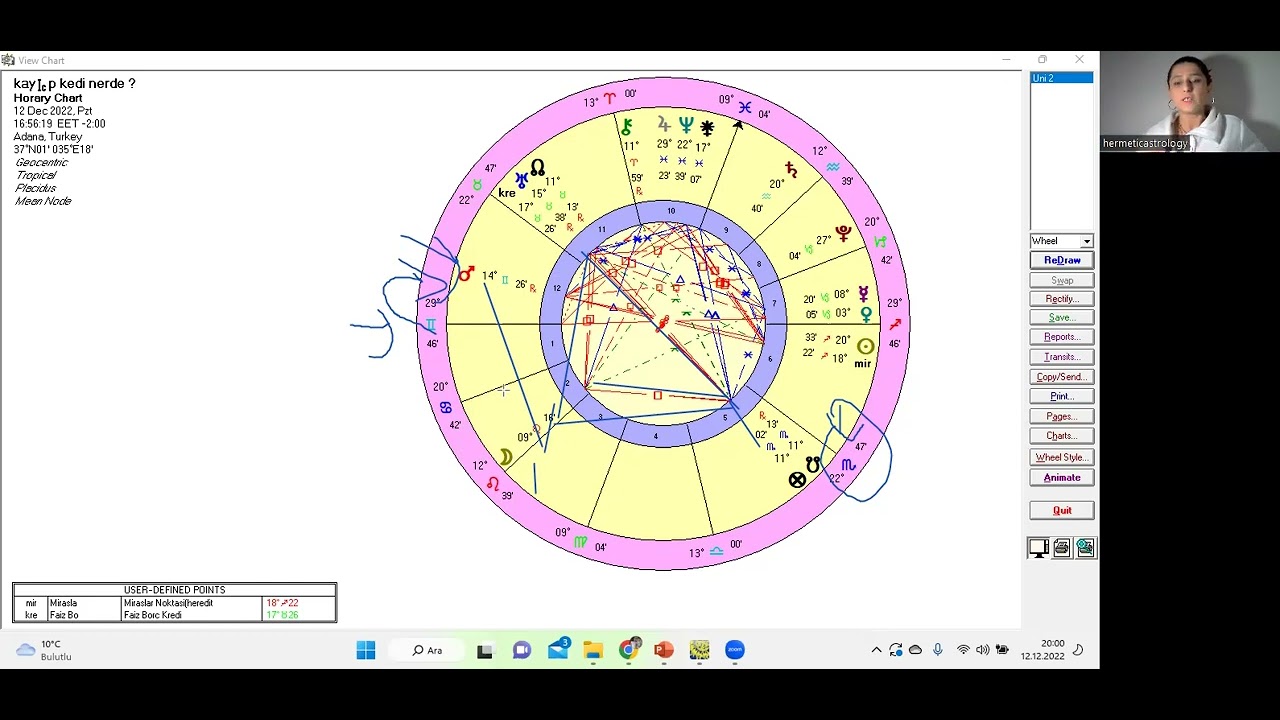Viewport: 1280px width, 720px height.
Task: Click the Mars glyph near Gemini cusp
Action: point(465,273)
